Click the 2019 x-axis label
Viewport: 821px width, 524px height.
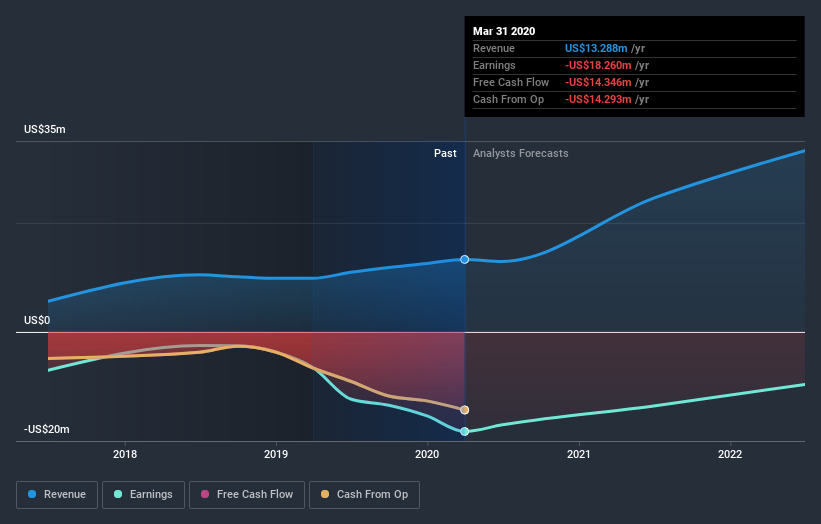click(x=276, y=454)
